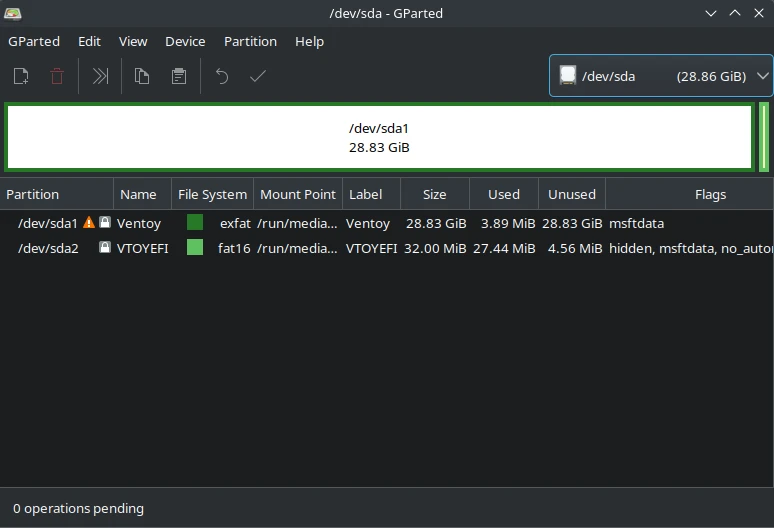Click the Paste partition clipboard icon
This screenshot has width=774, height=528.
point(179,76)
